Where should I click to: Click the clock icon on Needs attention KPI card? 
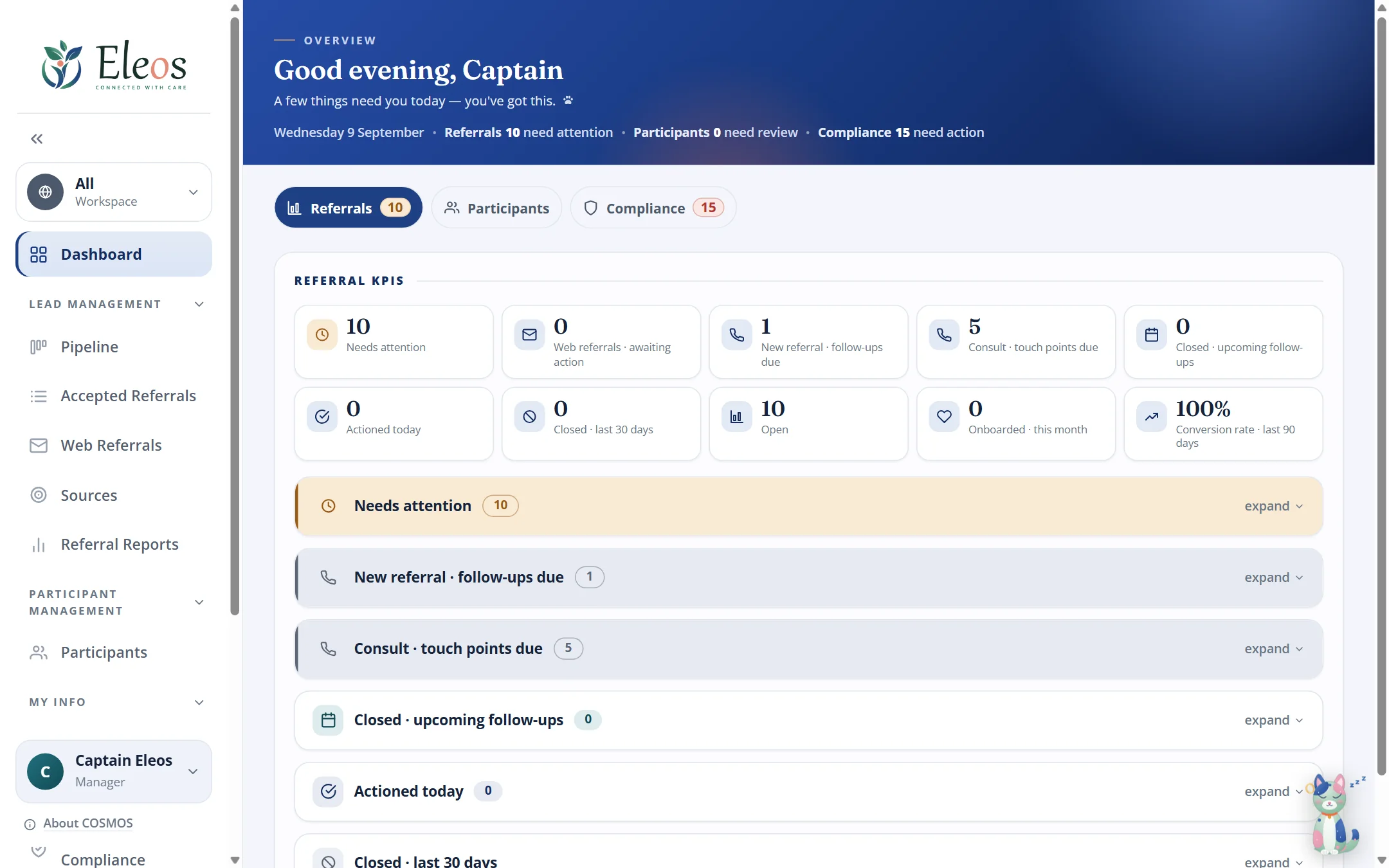click(322, 334)
